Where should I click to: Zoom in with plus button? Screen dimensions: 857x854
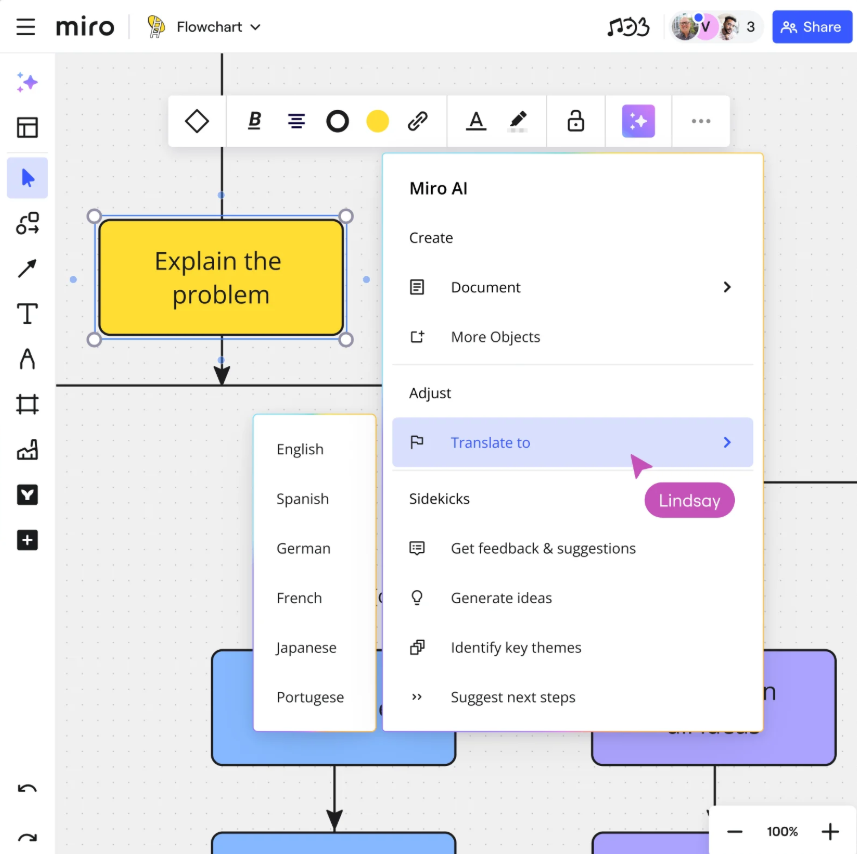(x=830, y=832)
